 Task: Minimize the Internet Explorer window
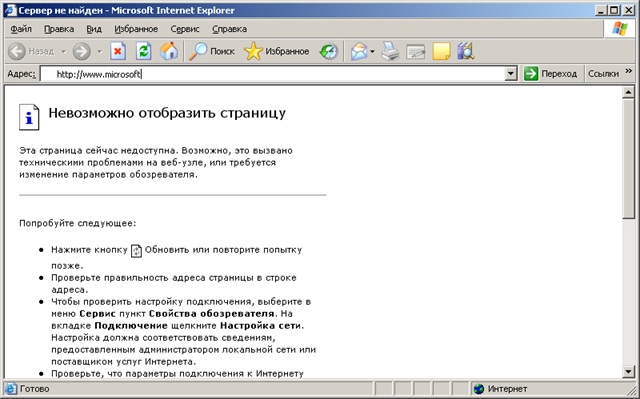600,10
